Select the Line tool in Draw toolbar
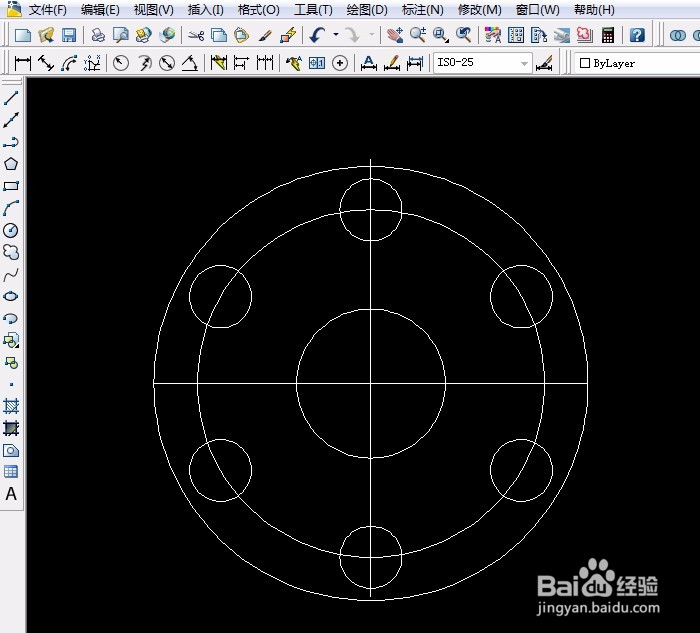The image size is (700, 633). click(11, 98)
